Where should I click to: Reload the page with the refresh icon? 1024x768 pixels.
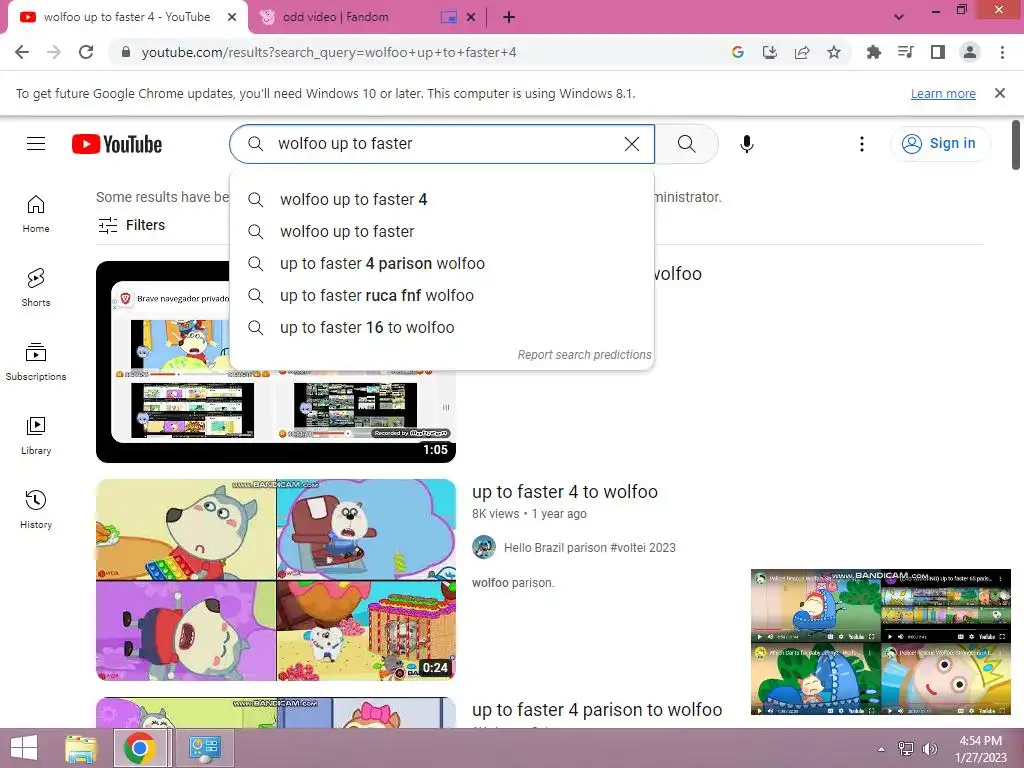(x=86, y=52)
